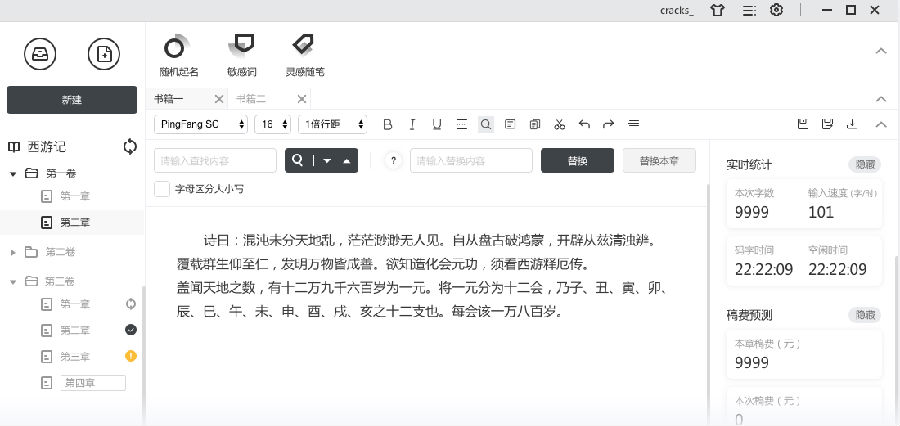Click the editor text paragraph area
The width and height of the screenshot is (900, 426).
point(422,276)
